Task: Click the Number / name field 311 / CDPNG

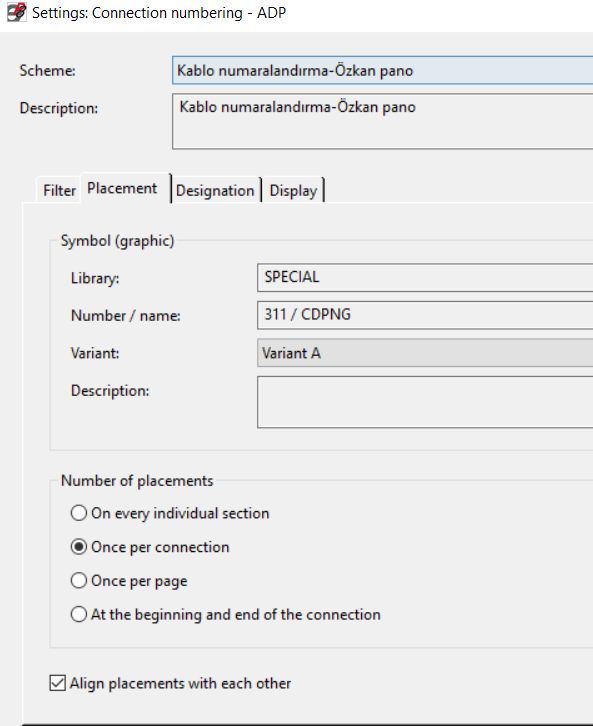Action: [x=425, y=315]
